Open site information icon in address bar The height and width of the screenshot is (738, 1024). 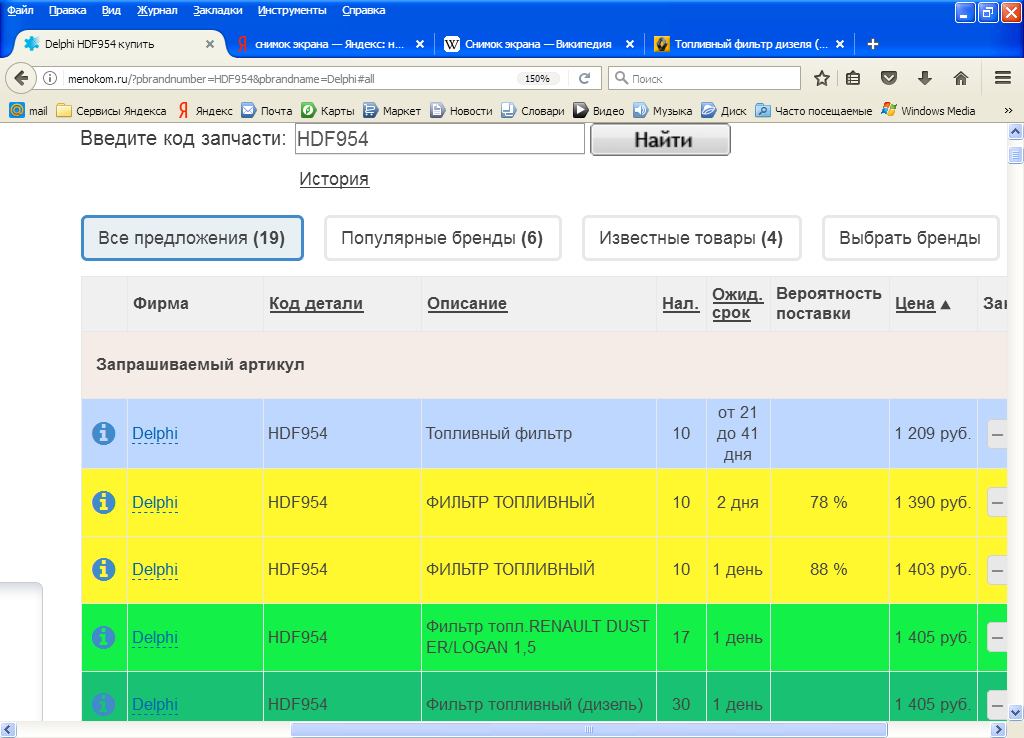tap(50, 78)
